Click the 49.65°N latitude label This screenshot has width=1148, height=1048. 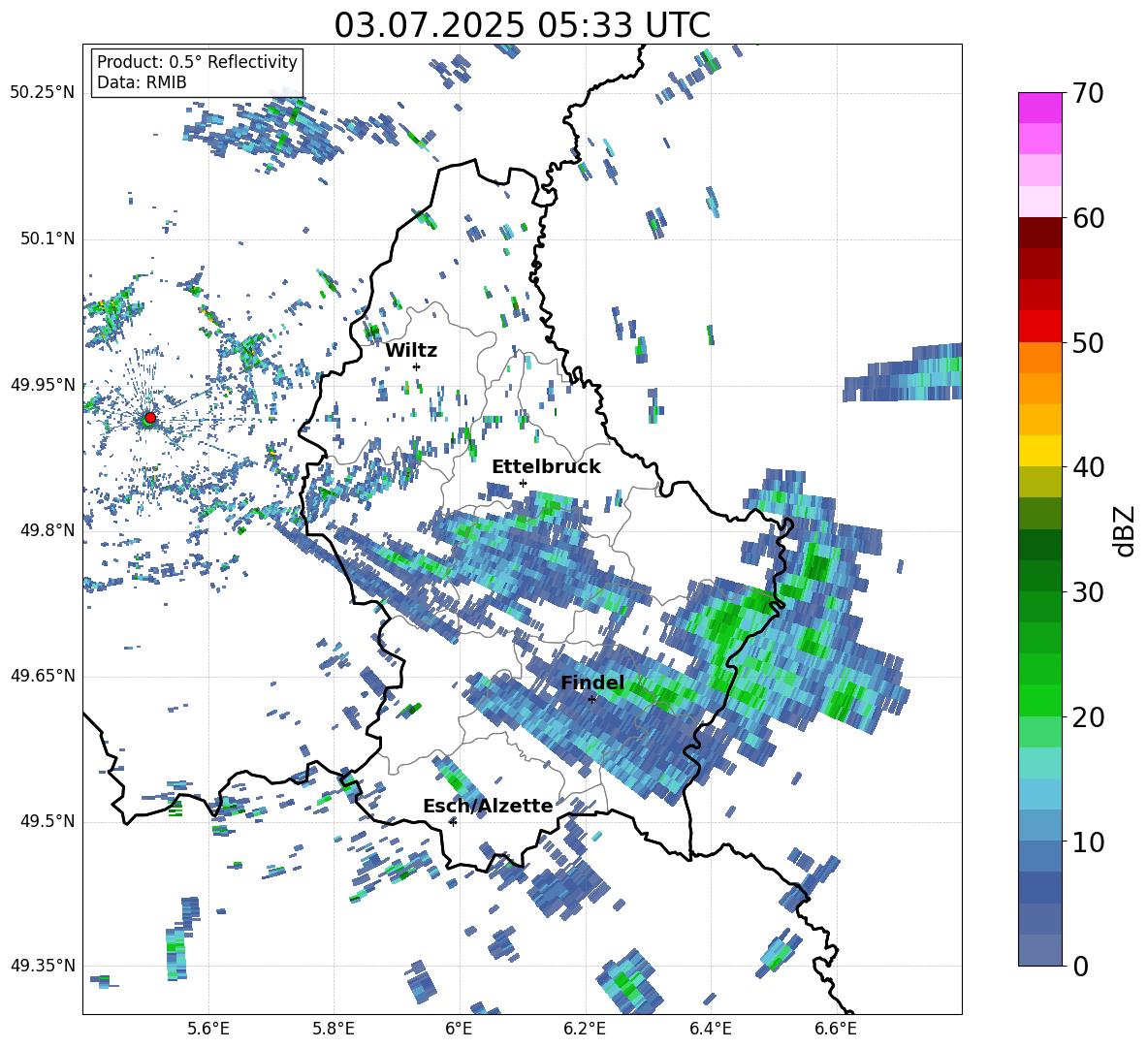click(x=43, y=676)
